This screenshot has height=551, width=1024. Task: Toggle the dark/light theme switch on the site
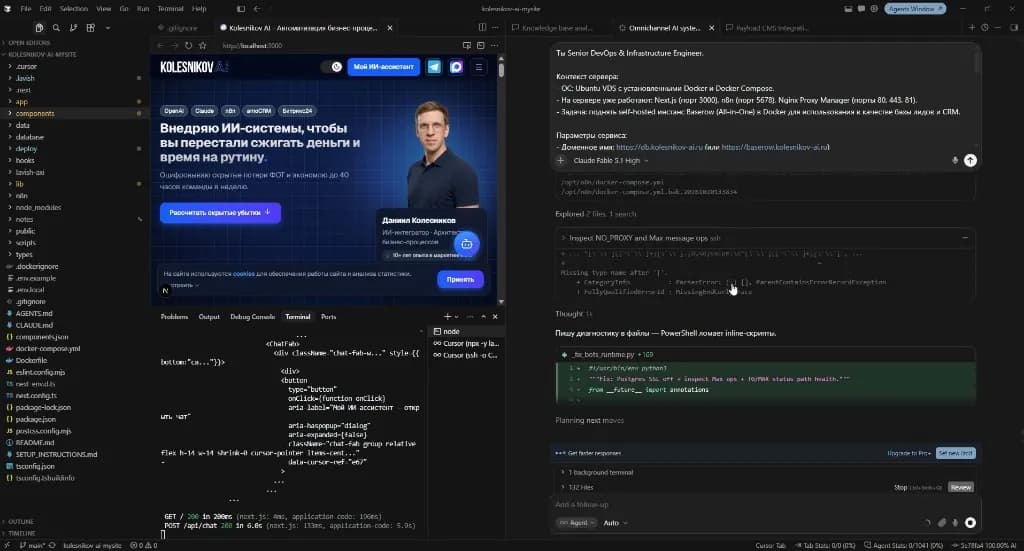click(x=332, y=67)
